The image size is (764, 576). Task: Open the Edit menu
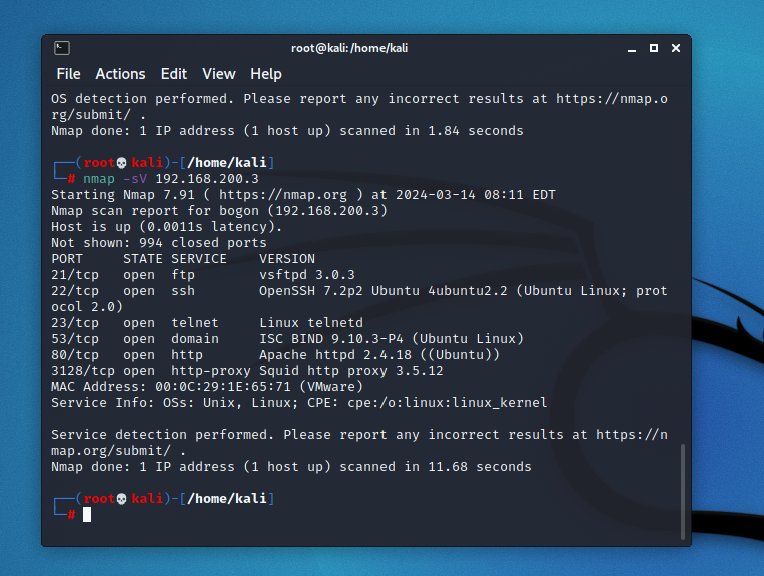point(174,74)
